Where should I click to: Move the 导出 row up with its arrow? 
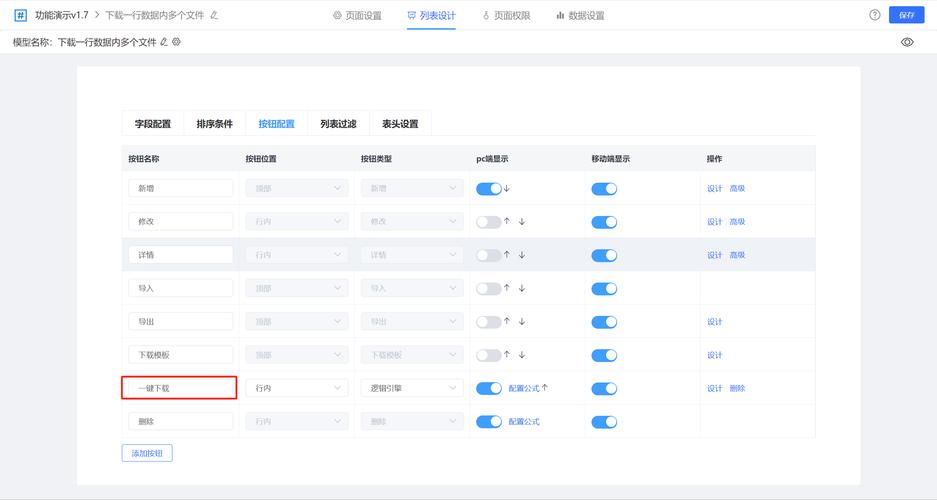click(507, 321)
